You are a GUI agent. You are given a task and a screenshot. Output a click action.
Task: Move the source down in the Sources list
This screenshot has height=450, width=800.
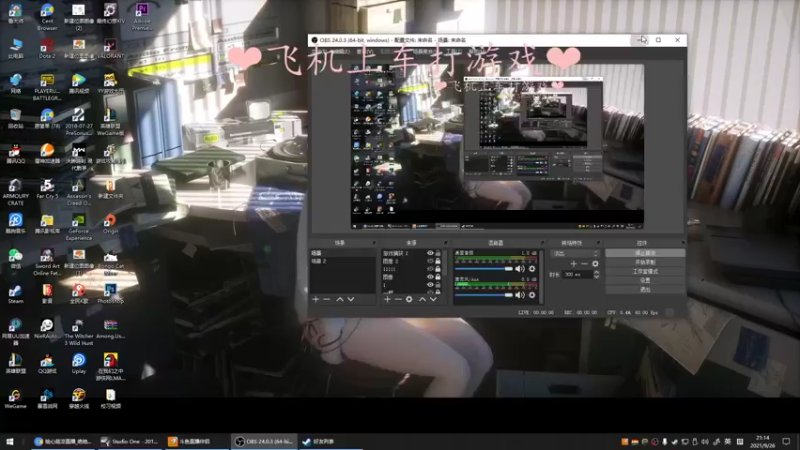[433, 299]
